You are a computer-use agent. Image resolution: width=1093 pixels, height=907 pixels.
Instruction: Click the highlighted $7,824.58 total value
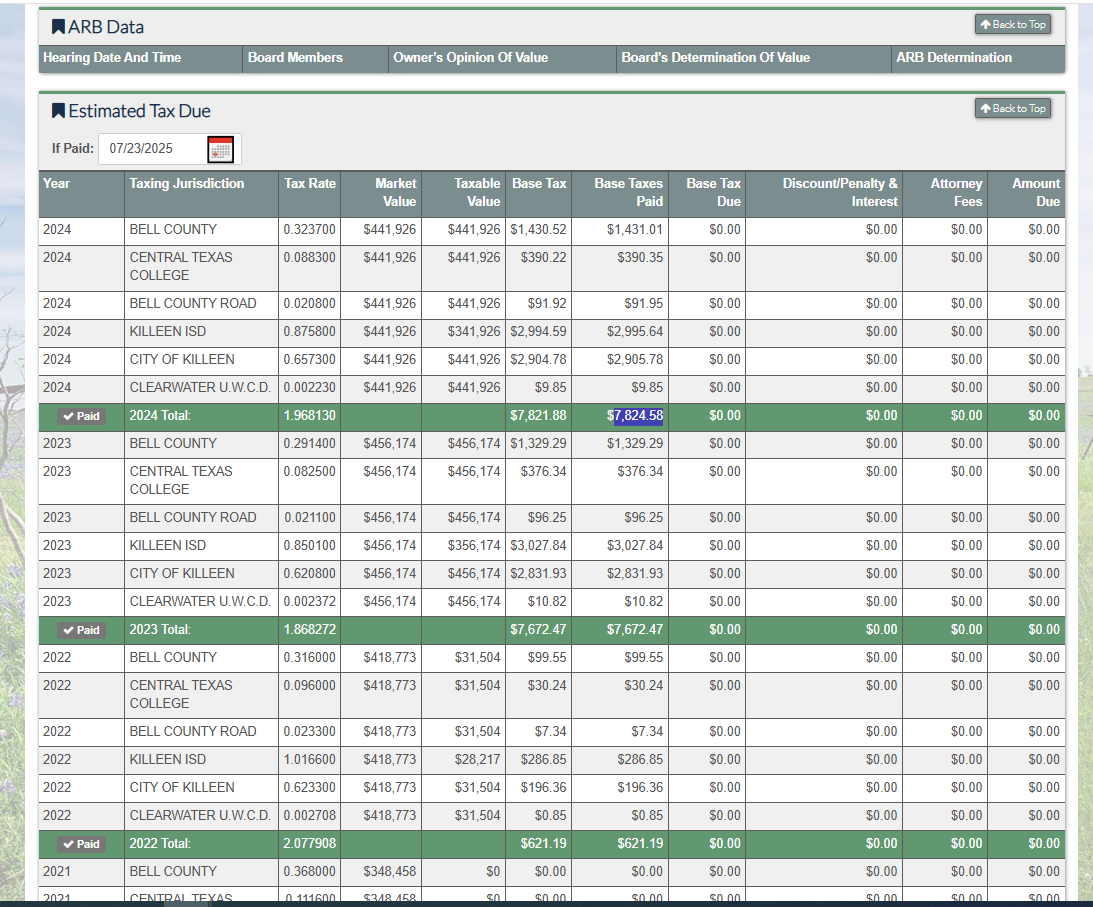(638, 416)
